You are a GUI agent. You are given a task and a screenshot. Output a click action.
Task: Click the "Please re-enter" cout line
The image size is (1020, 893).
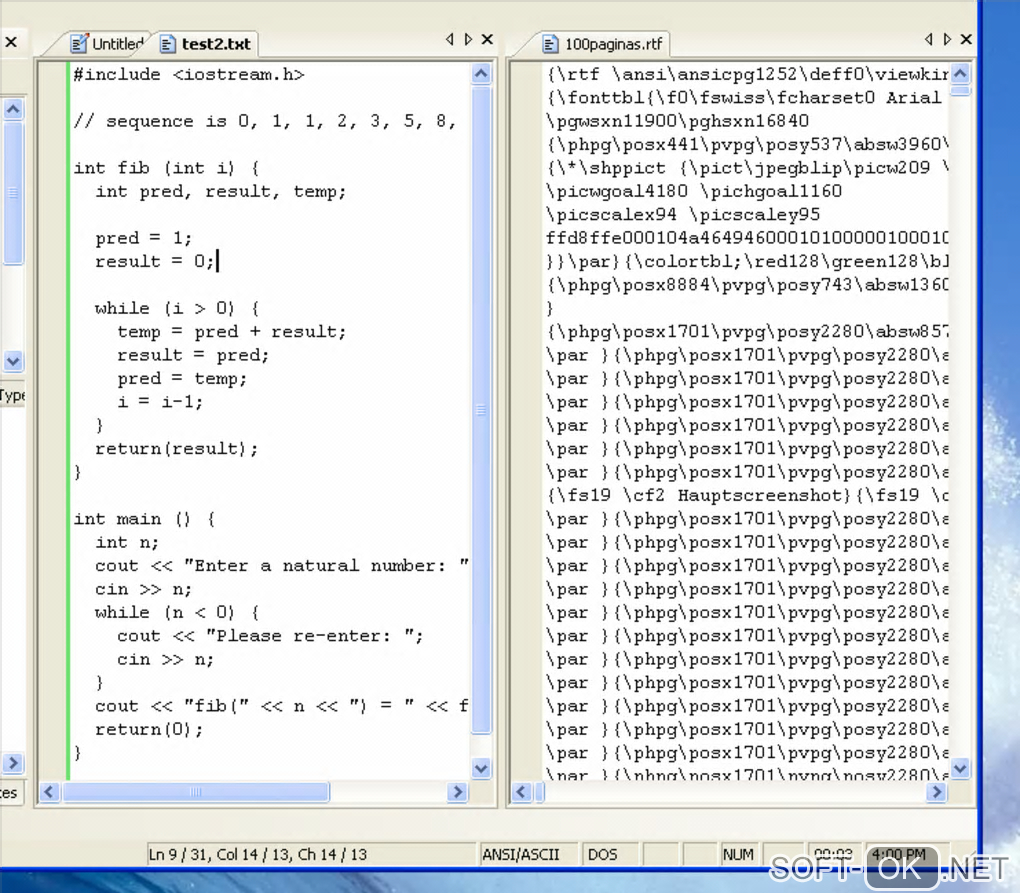click(270, 636)
